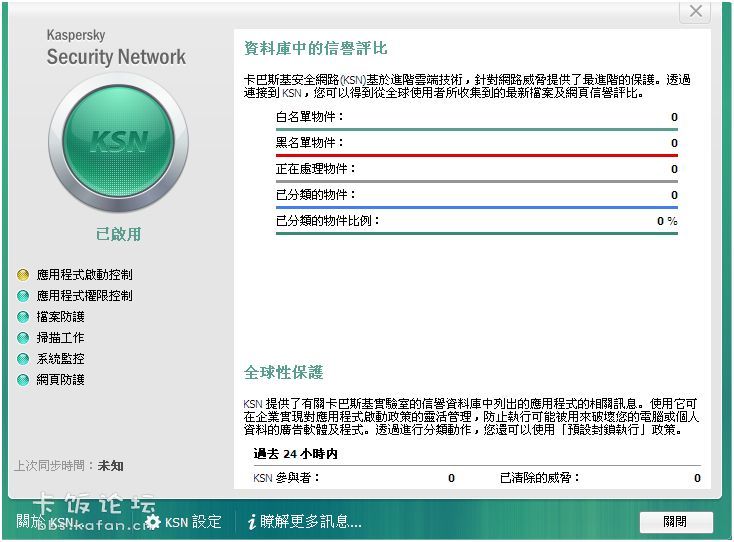Click the 已啟用 status label
The height and width of the screenshot is (542, 734).
click(118, 234)
